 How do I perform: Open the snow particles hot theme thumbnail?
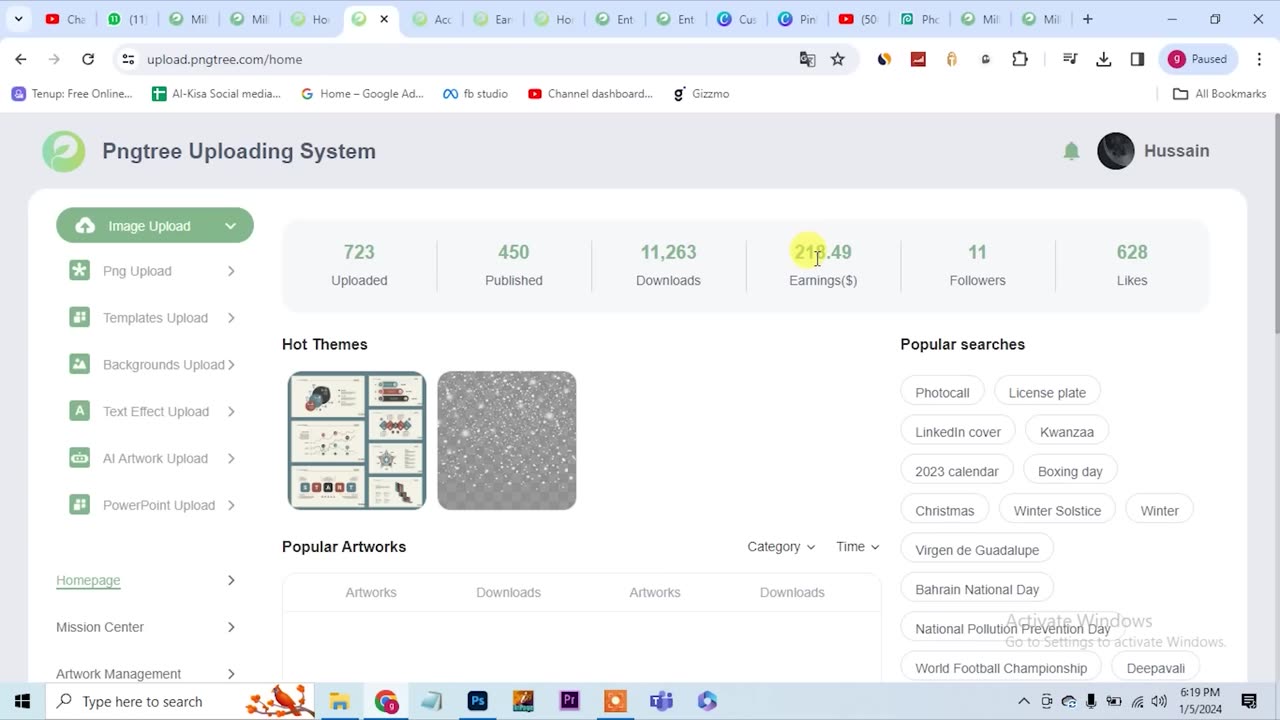coord(507,440)
